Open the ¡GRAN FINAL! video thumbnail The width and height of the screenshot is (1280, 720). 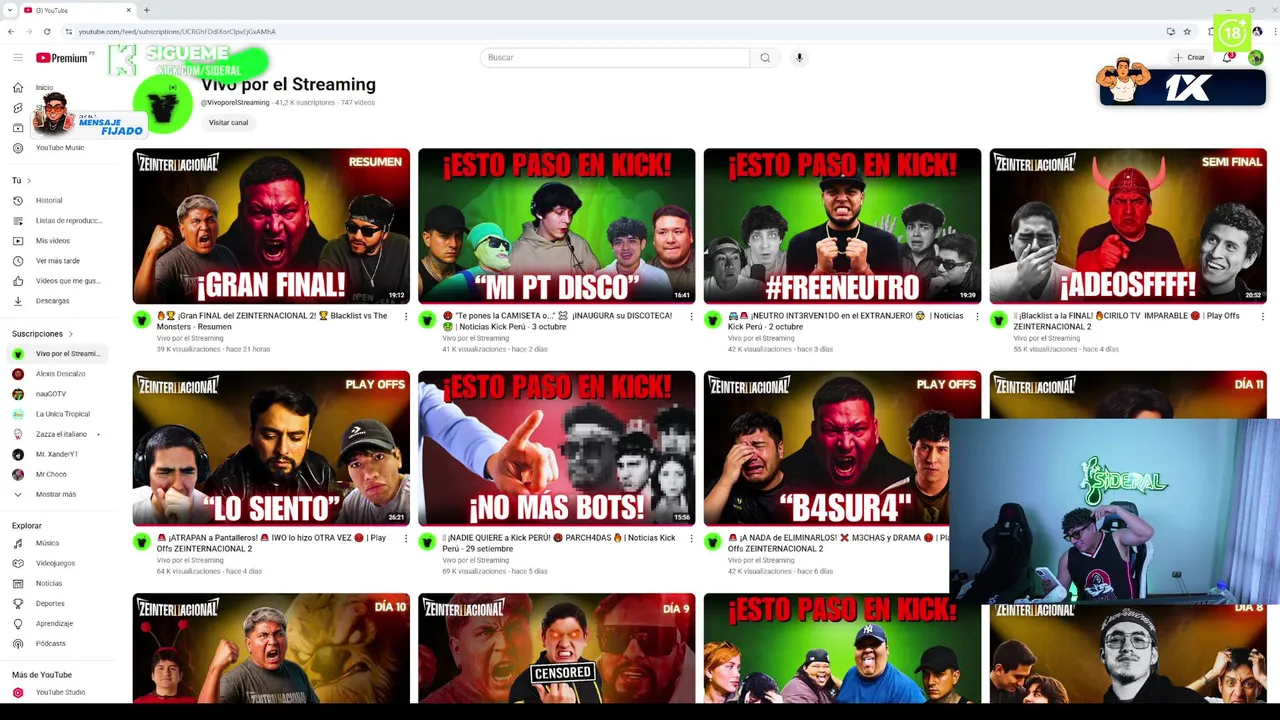271,226
